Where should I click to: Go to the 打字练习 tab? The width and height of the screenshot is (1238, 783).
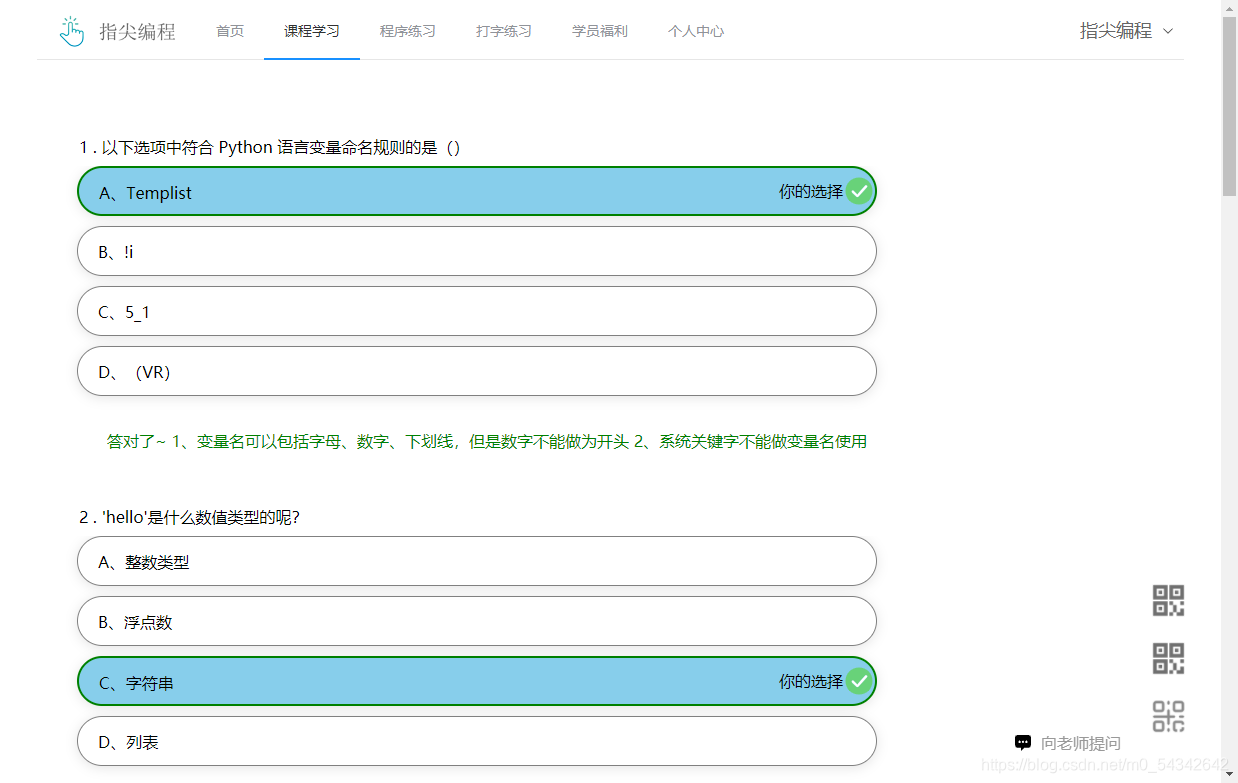click(x=504, y=31)
